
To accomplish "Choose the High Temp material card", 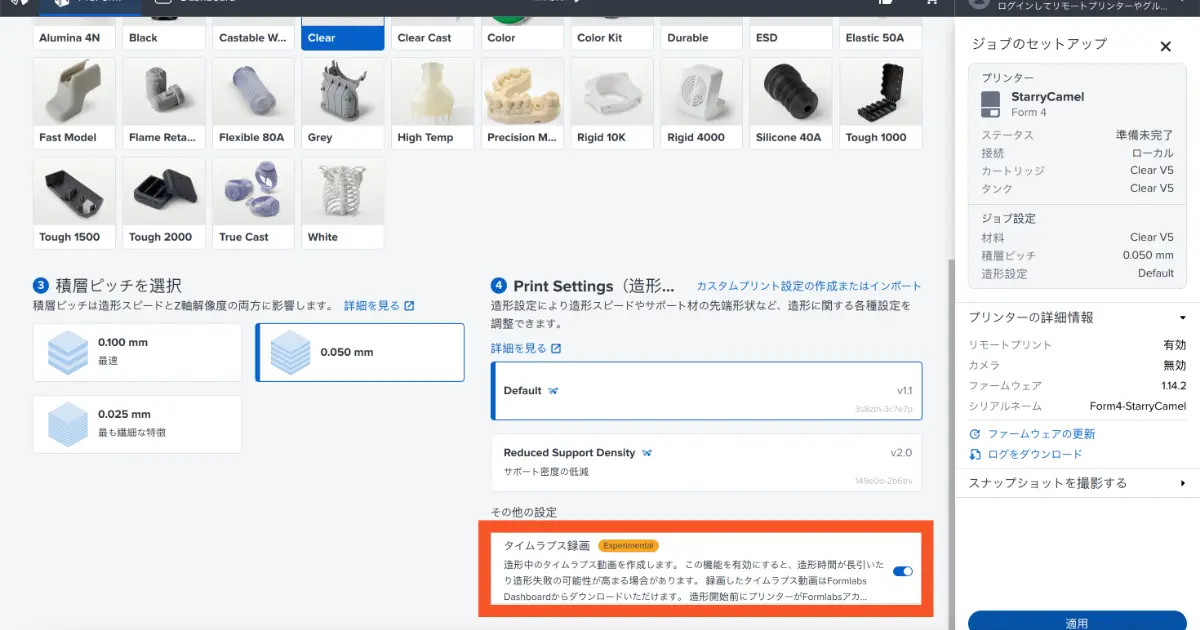I will [433, 103].
